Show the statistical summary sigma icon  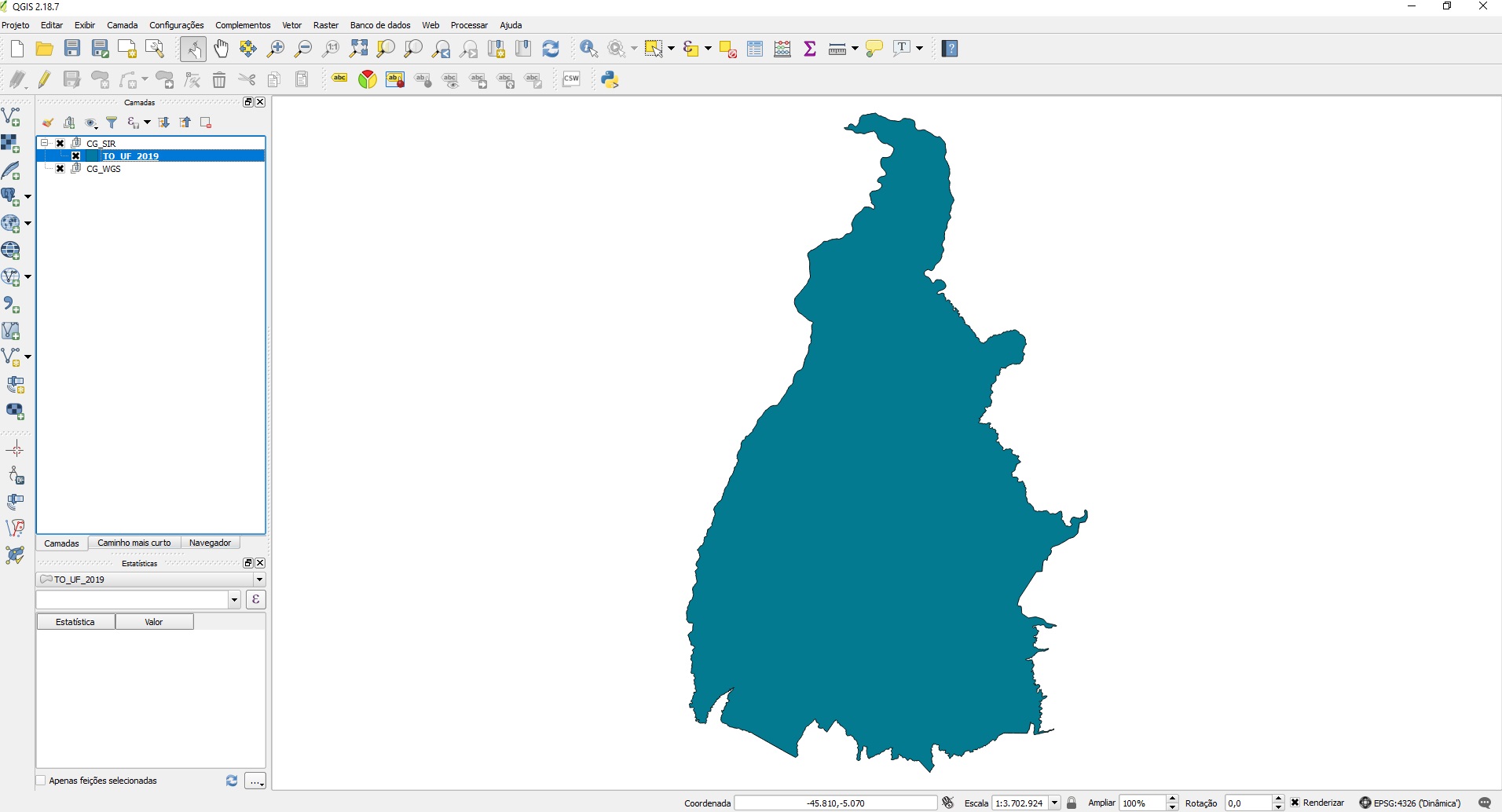(x=810, y=49)
